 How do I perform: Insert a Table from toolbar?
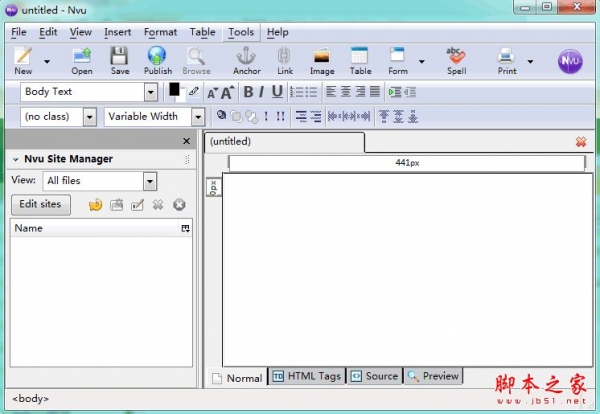pos(360,60)
